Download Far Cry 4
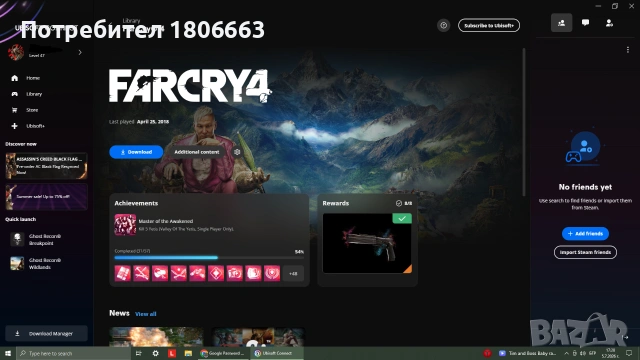Screen dimensions: 640x360 [136, 152]
